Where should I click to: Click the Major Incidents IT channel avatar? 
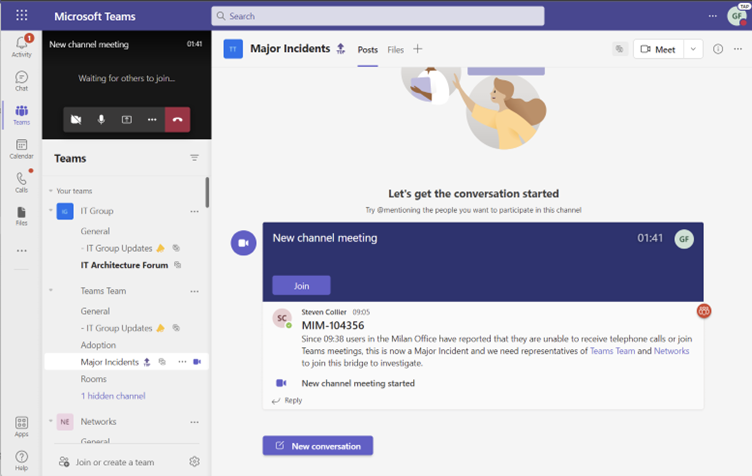233,49
